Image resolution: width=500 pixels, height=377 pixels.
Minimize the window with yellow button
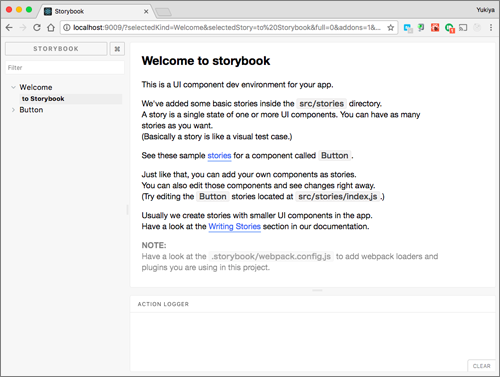click(19, 10)
